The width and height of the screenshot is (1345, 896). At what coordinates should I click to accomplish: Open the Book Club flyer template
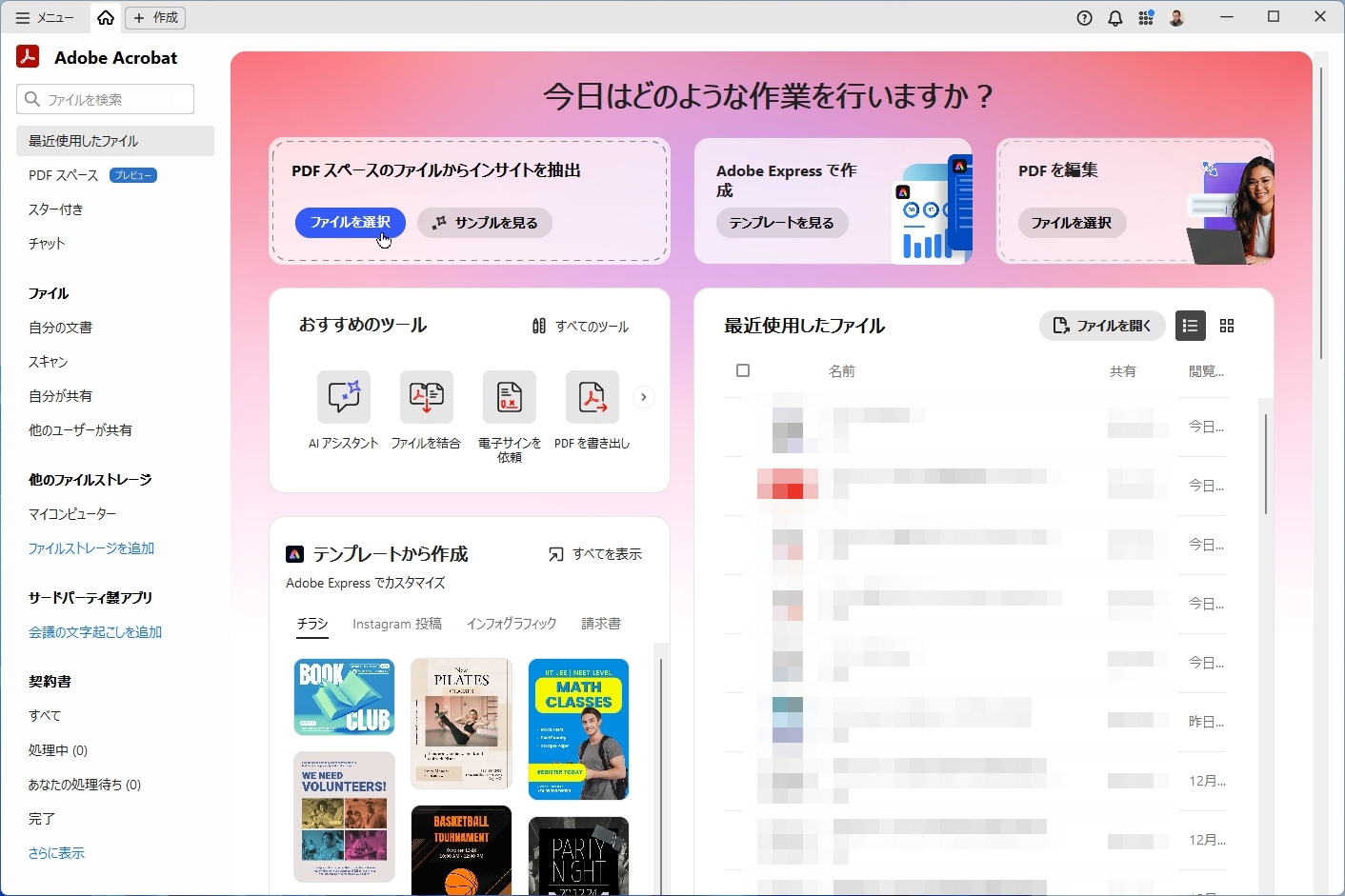[344, 697]
